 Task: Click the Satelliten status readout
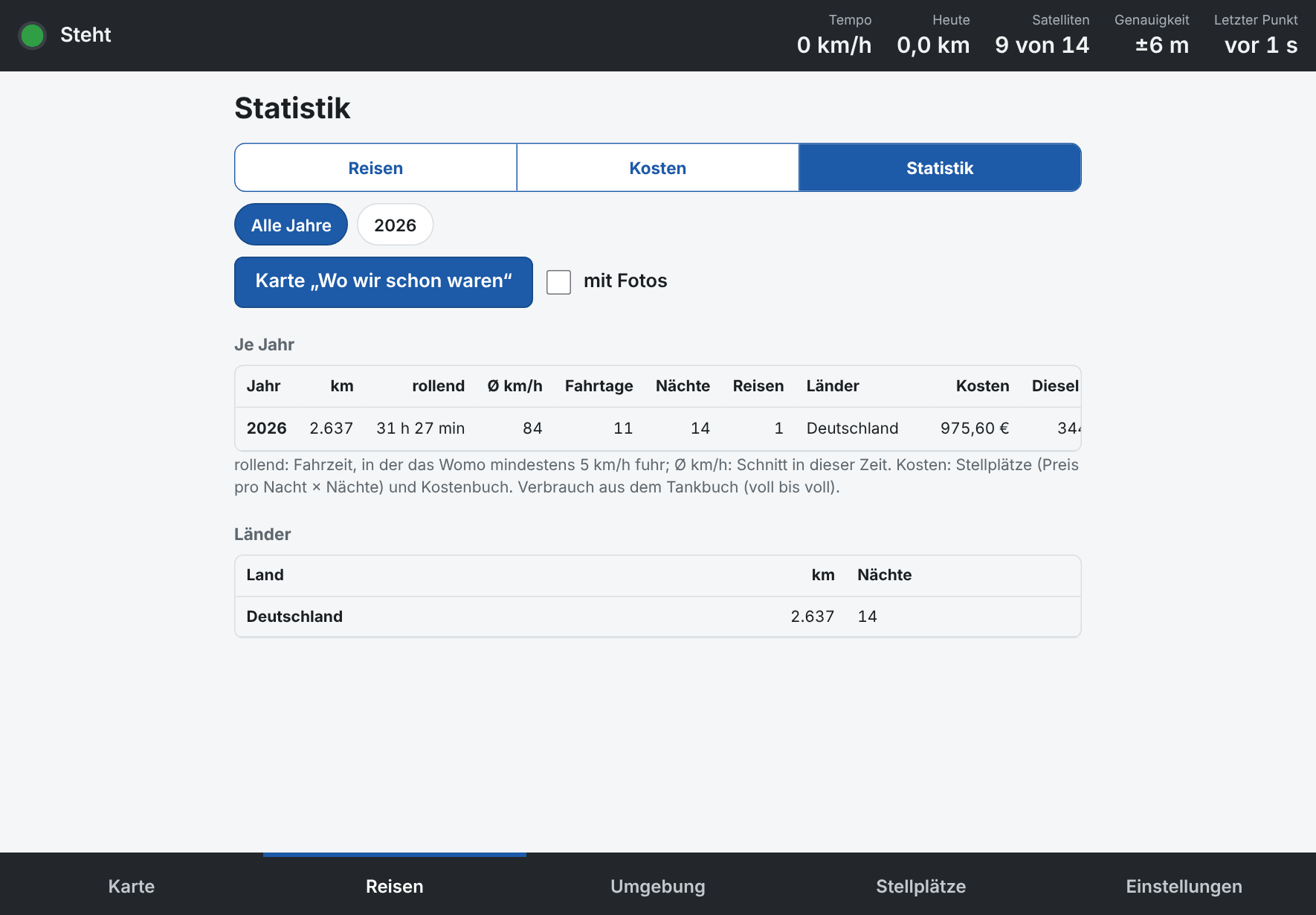pyautogui.click(x=1042, y=35)
